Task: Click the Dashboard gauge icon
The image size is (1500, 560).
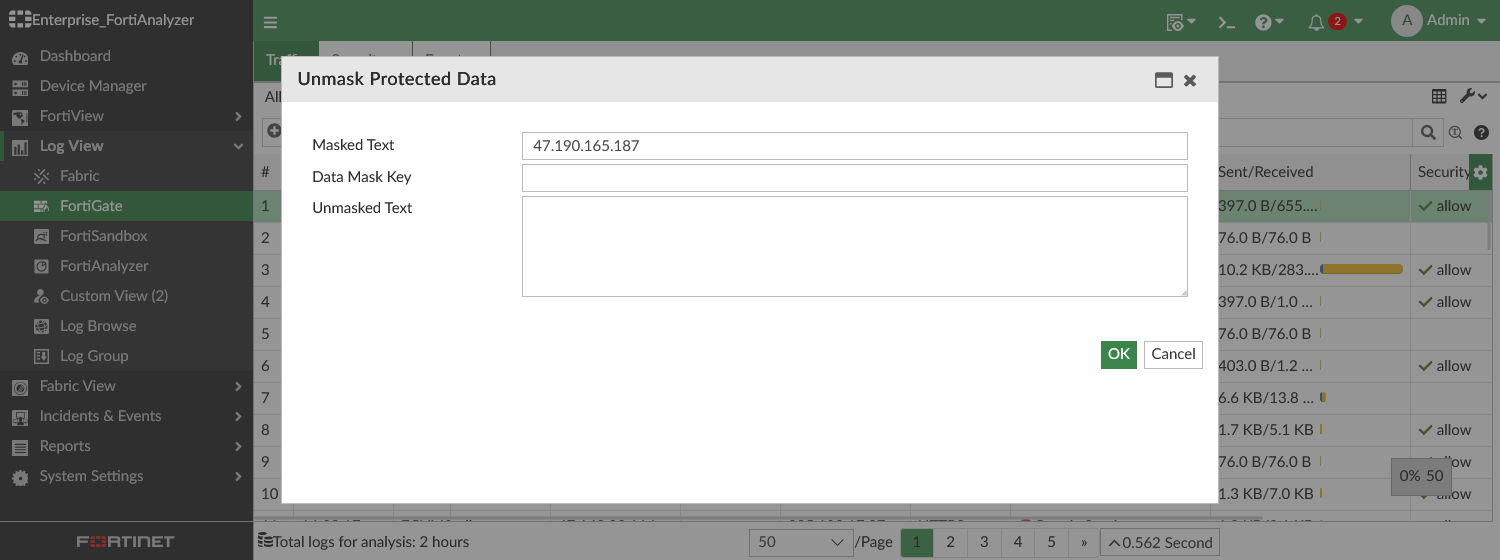Action: (x=20, y=57)
